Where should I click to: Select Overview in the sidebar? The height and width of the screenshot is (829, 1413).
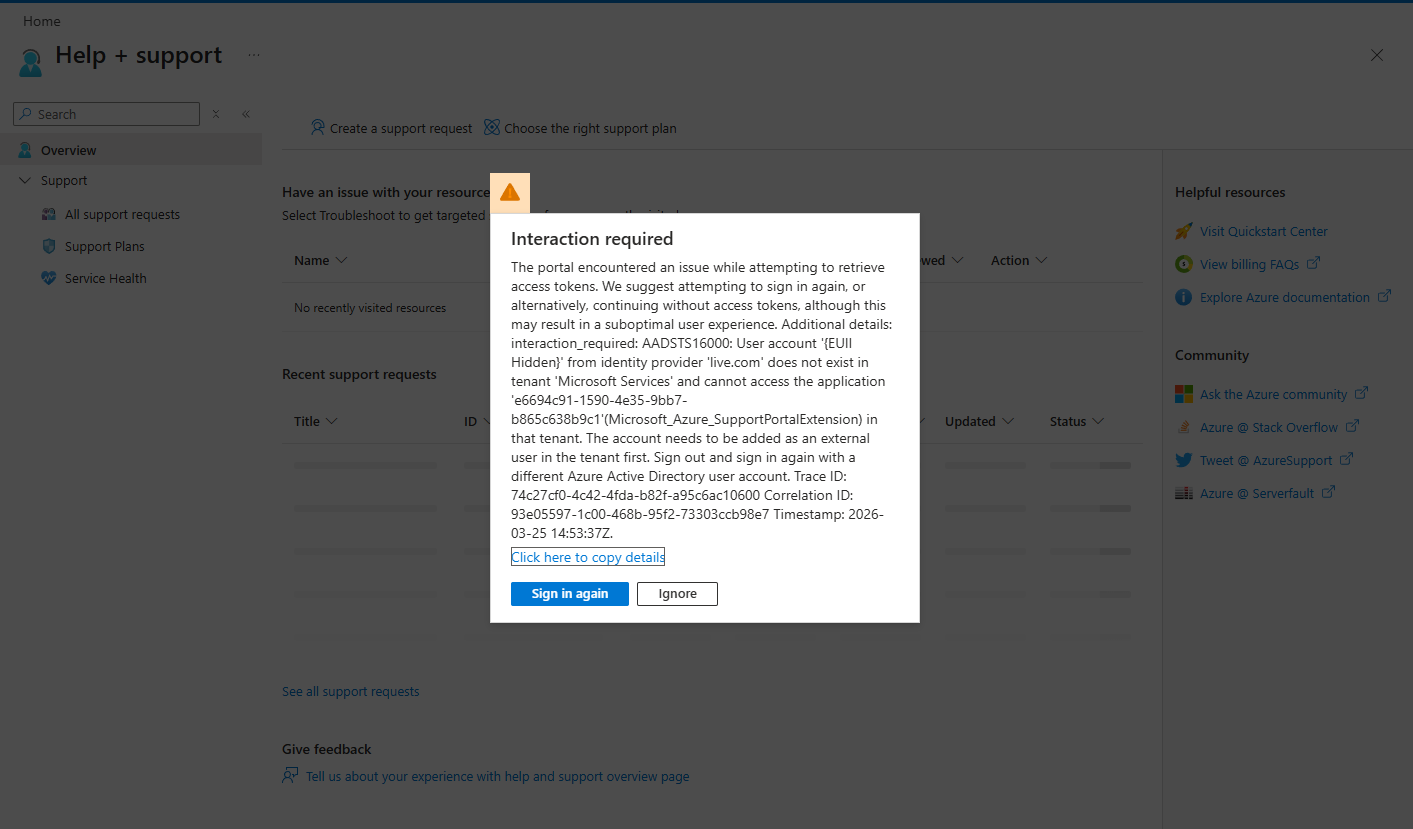(x=131, y=150)
